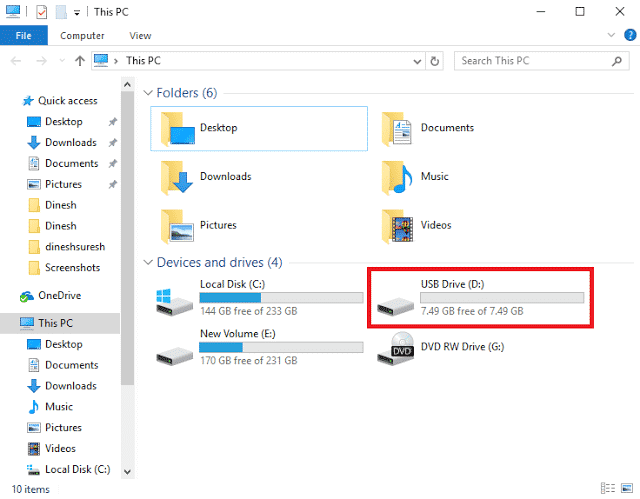
Task: Select Desktop under Quick access
Action: [x=64, y=122]
